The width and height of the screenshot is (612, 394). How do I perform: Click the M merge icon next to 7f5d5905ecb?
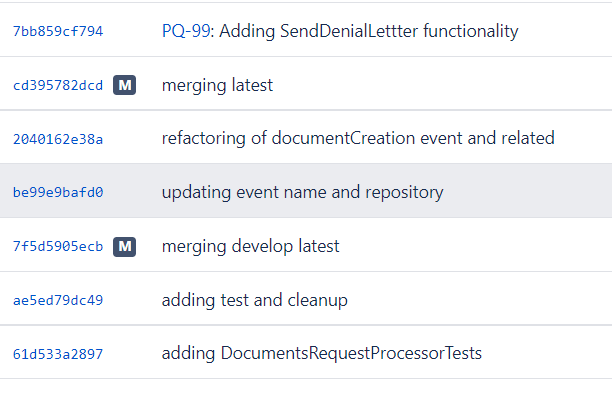125,247
